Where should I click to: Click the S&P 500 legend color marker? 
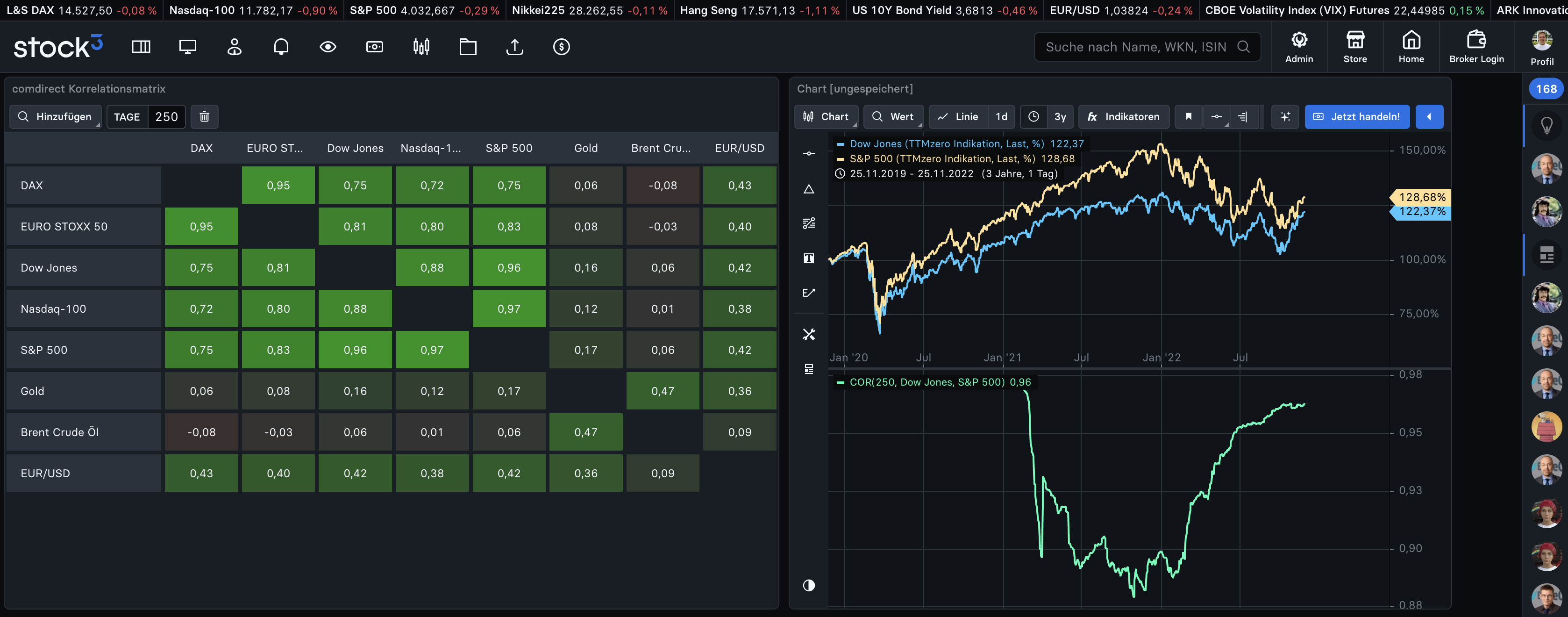840,159
